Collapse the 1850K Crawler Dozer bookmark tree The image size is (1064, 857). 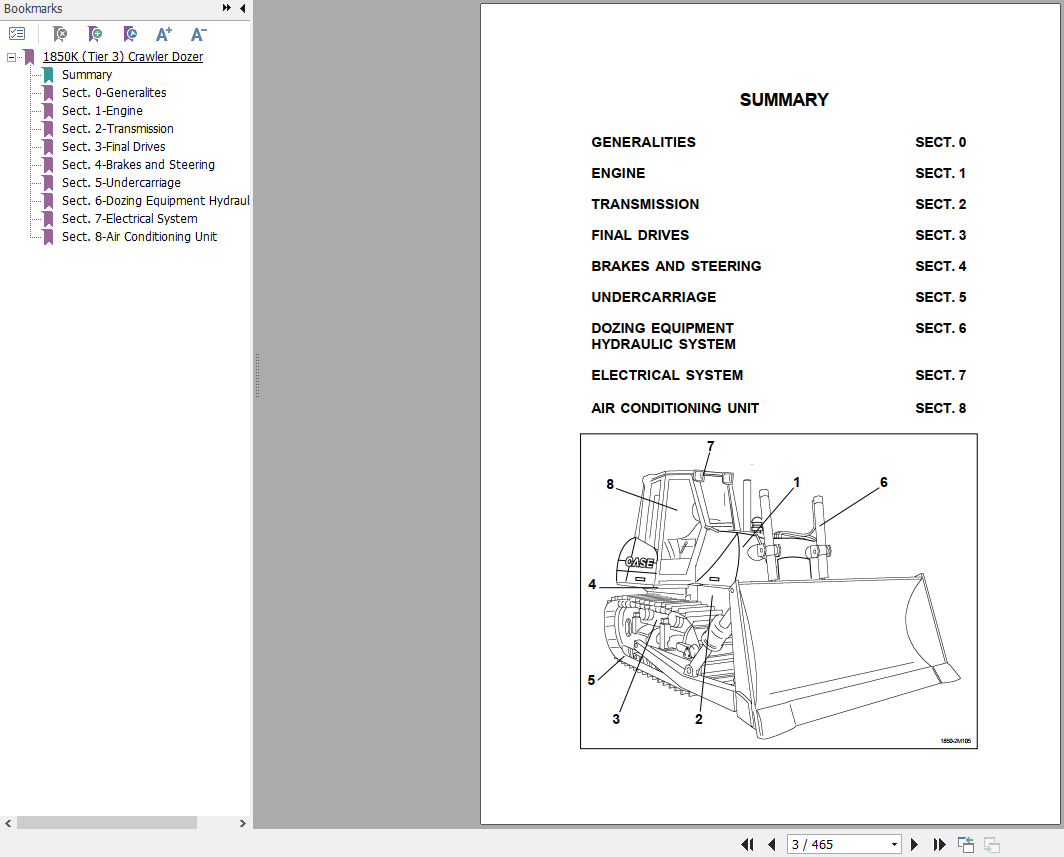point(11,57)
